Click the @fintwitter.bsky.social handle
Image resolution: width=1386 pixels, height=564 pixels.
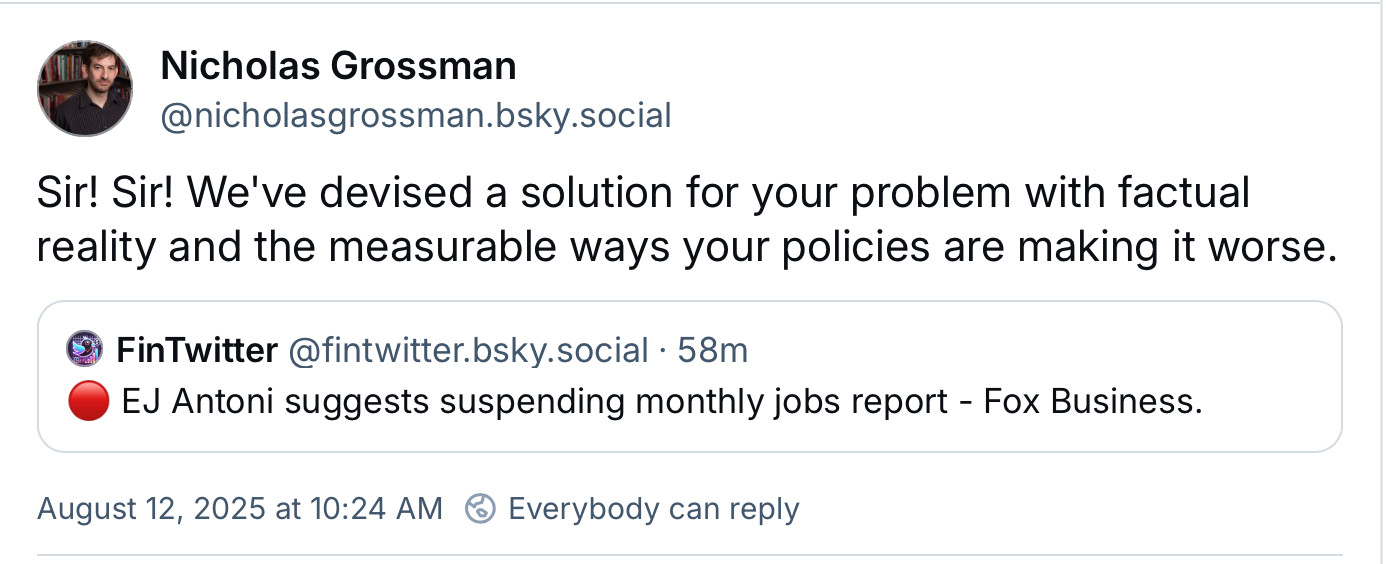pyautogui.click(x=468, y=350)
